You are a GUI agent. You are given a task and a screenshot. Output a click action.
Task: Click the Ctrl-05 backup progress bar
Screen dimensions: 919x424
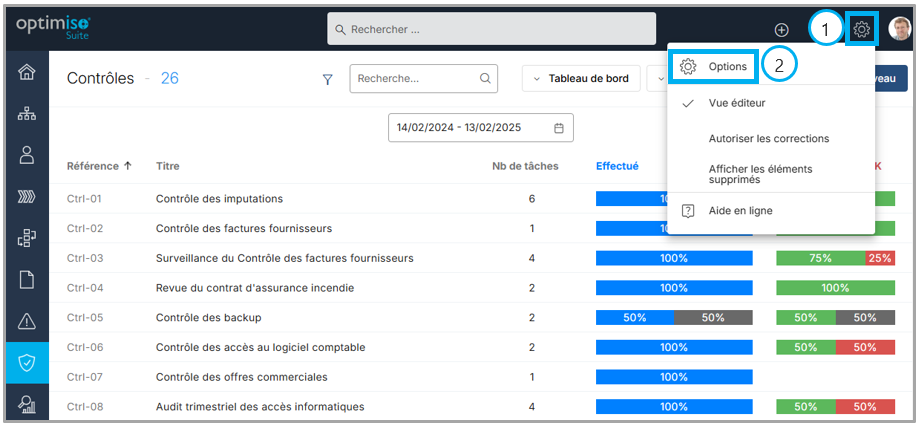[673, 318]
